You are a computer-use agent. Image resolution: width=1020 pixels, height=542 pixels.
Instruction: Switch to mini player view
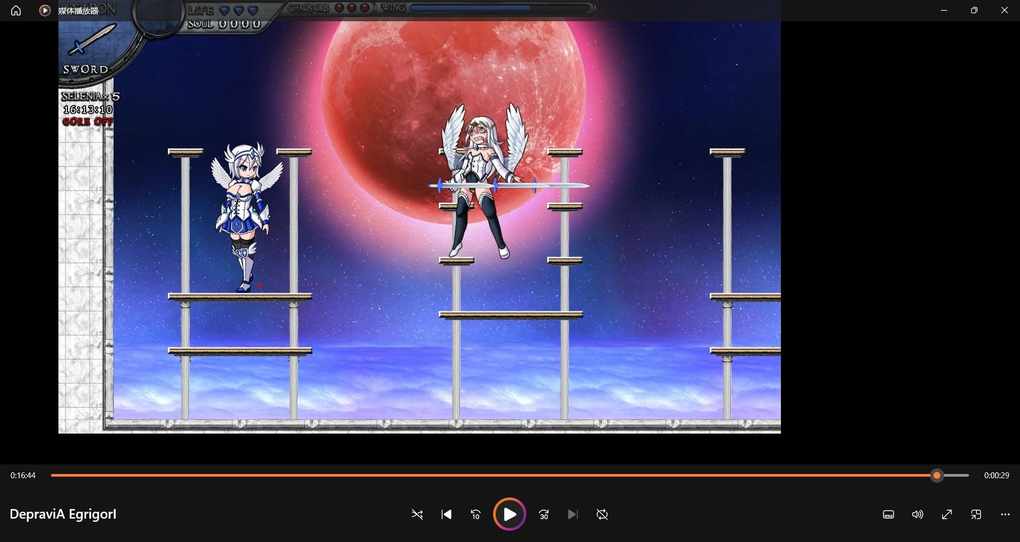pos(976,514)
